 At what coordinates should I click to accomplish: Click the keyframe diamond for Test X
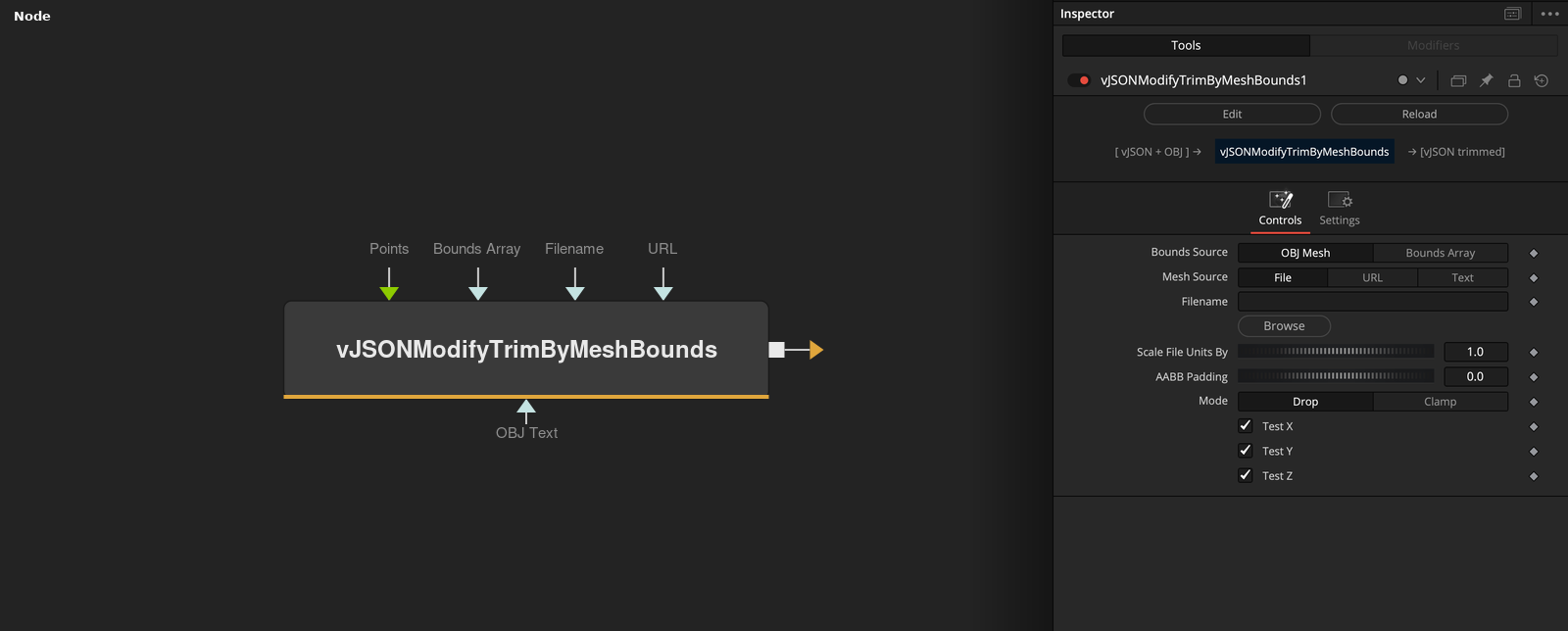point(1534,427)
